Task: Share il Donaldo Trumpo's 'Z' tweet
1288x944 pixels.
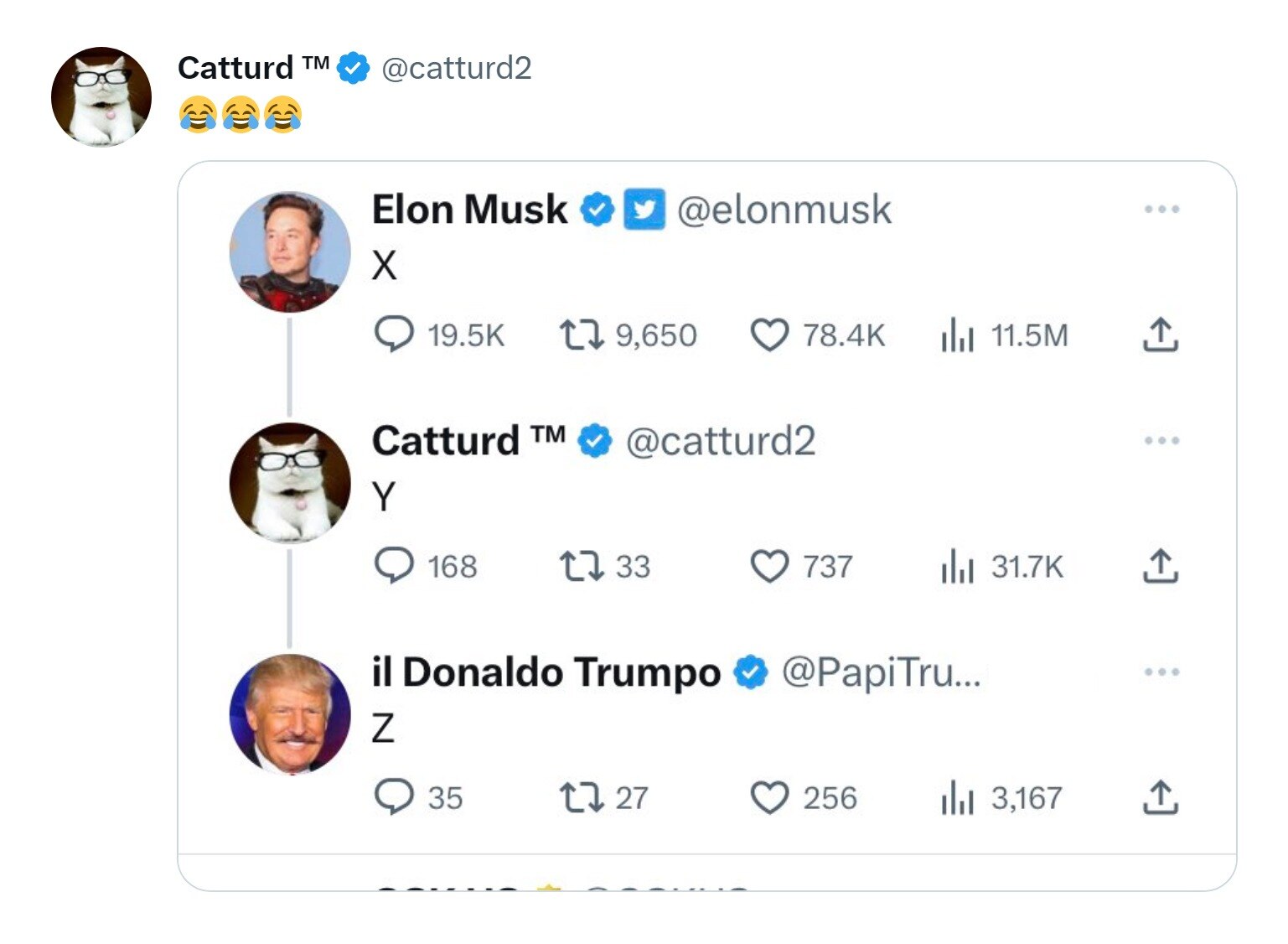Action: (x=1163, y=797)
